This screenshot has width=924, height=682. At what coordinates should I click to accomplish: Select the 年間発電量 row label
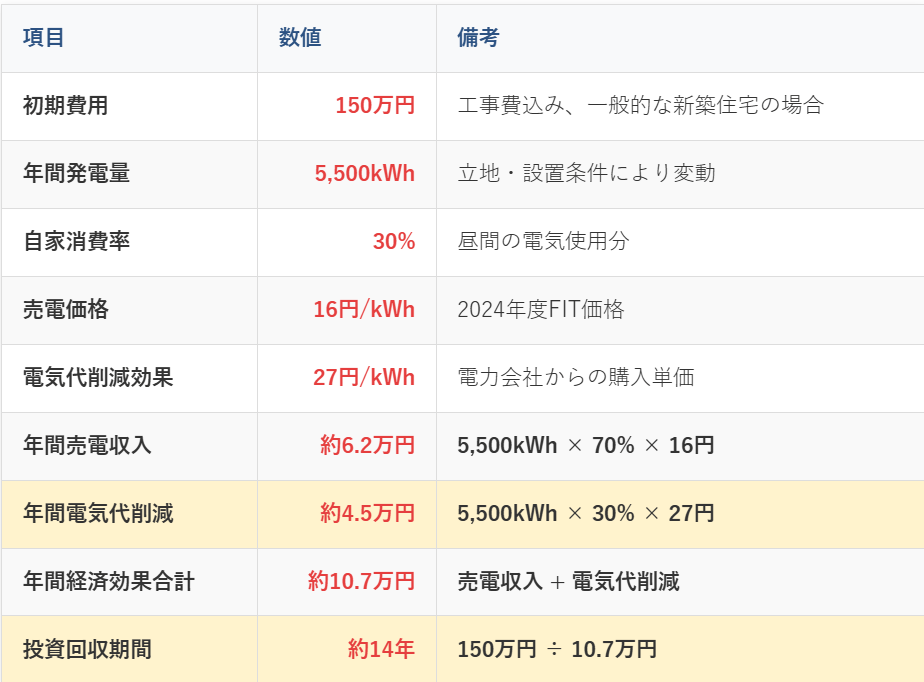click(x=77, y=174)
